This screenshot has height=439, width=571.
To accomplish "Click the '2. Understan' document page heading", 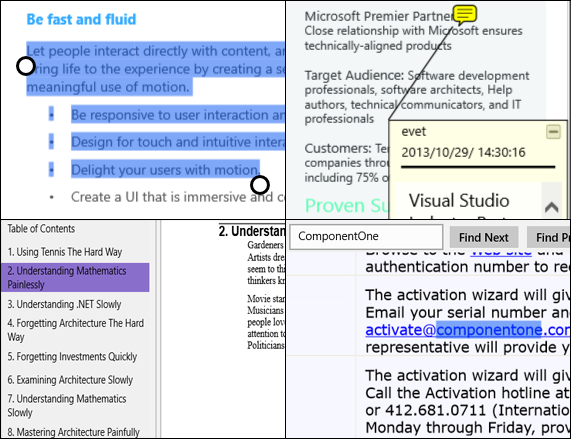I will click(252, 231).
